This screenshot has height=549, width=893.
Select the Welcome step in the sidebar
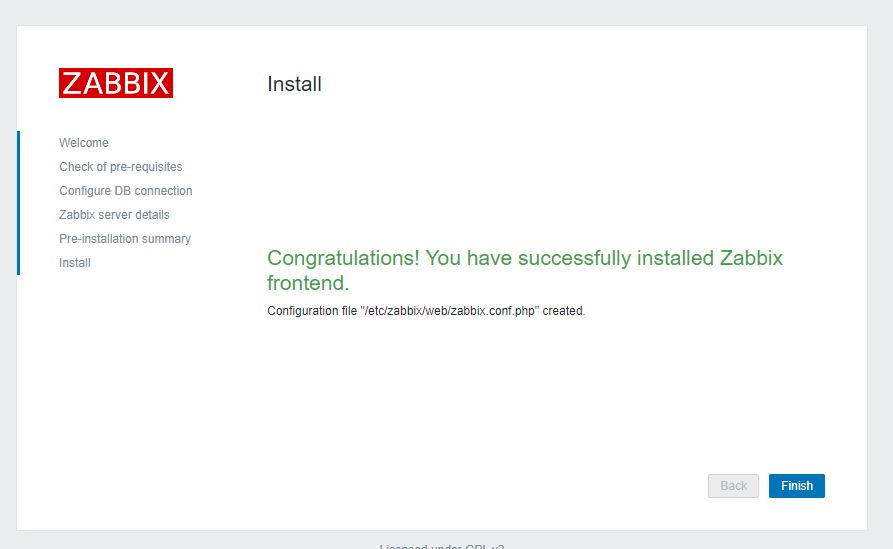[84, 142]
